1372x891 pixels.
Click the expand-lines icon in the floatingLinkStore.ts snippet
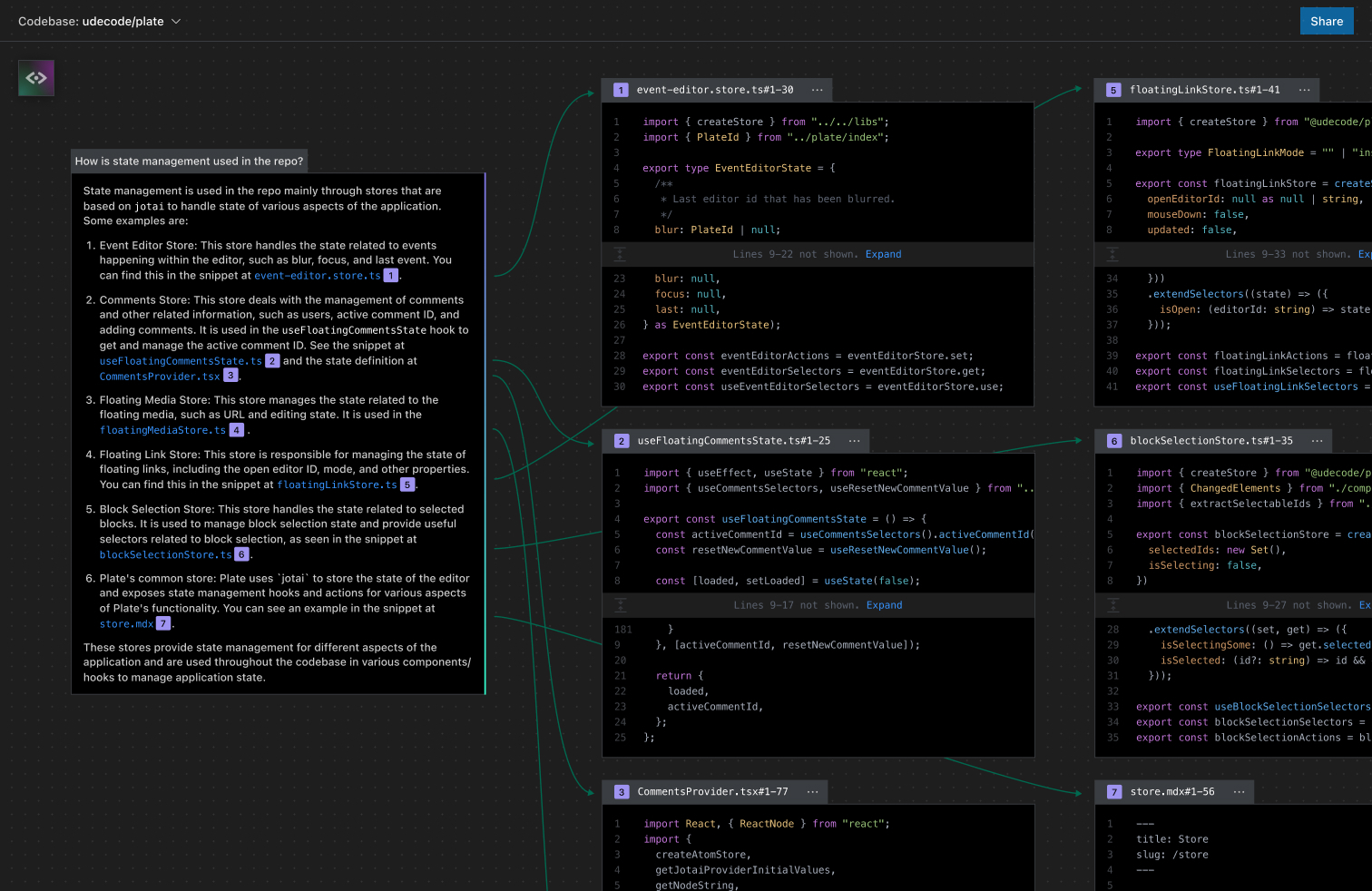point(1112,254)
